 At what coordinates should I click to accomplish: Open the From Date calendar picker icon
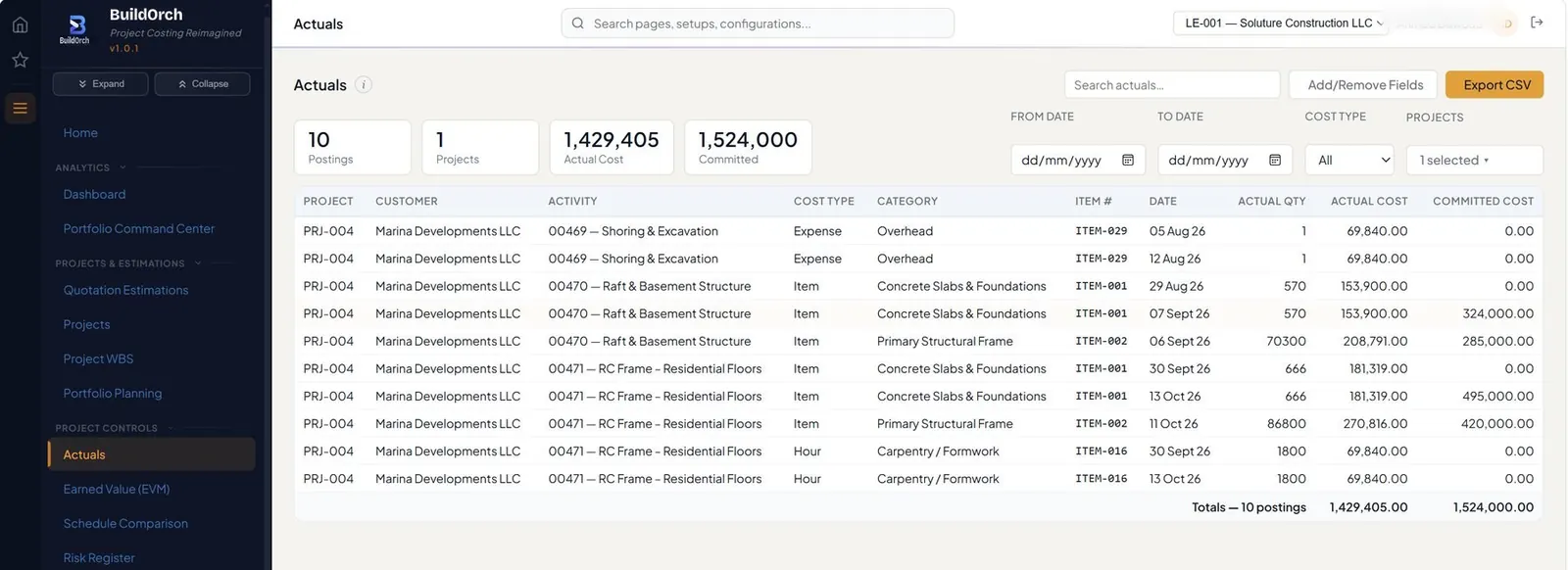1128,160
